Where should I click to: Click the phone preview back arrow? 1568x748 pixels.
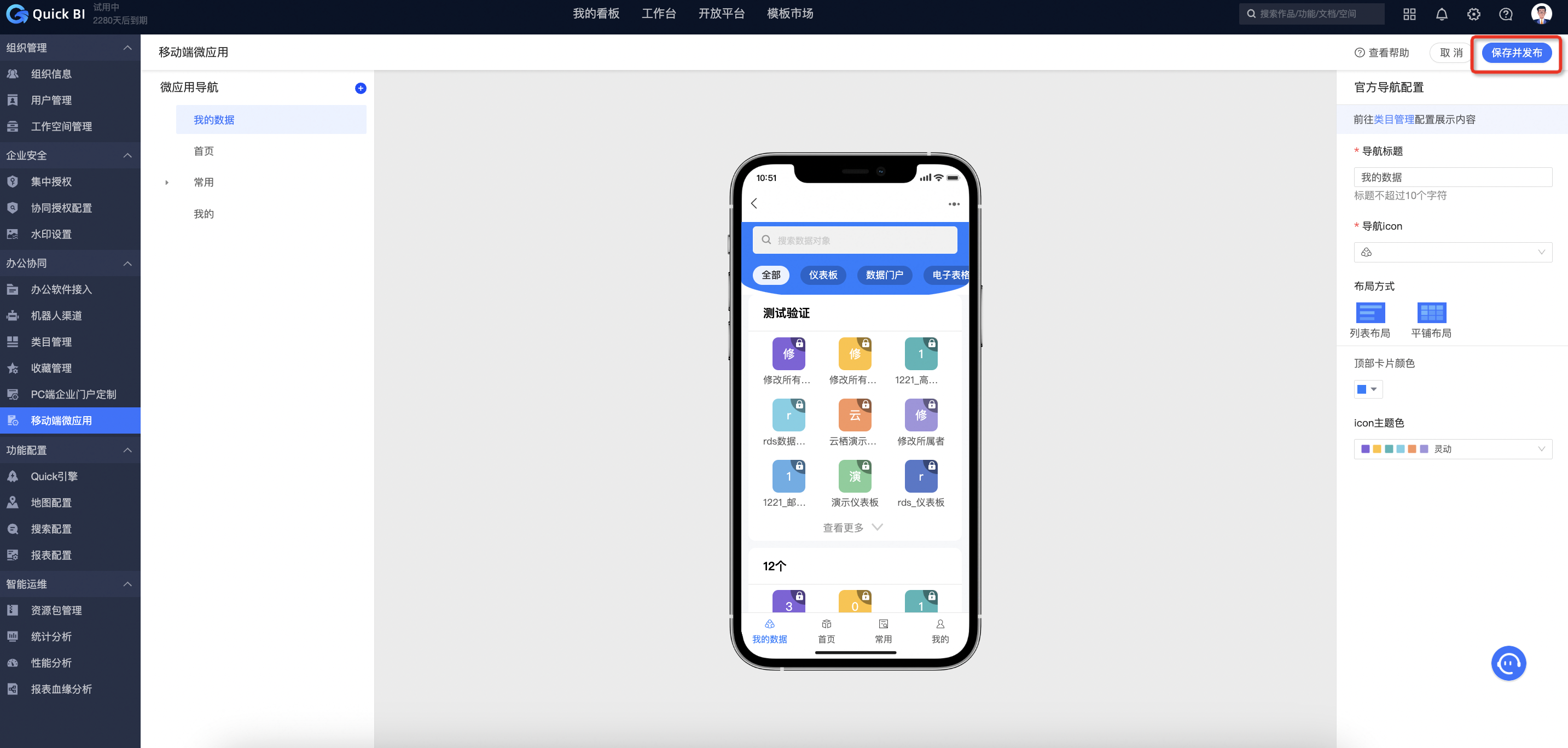754,203
